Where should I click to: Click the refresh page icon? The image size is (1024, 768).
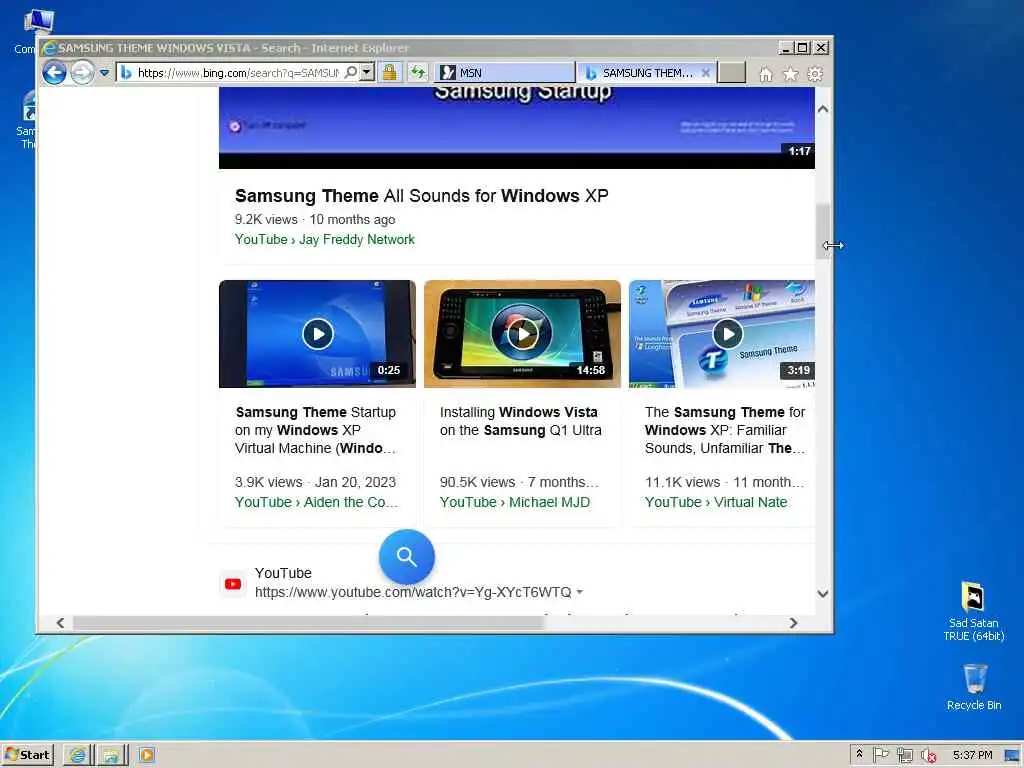coord(418,72)
